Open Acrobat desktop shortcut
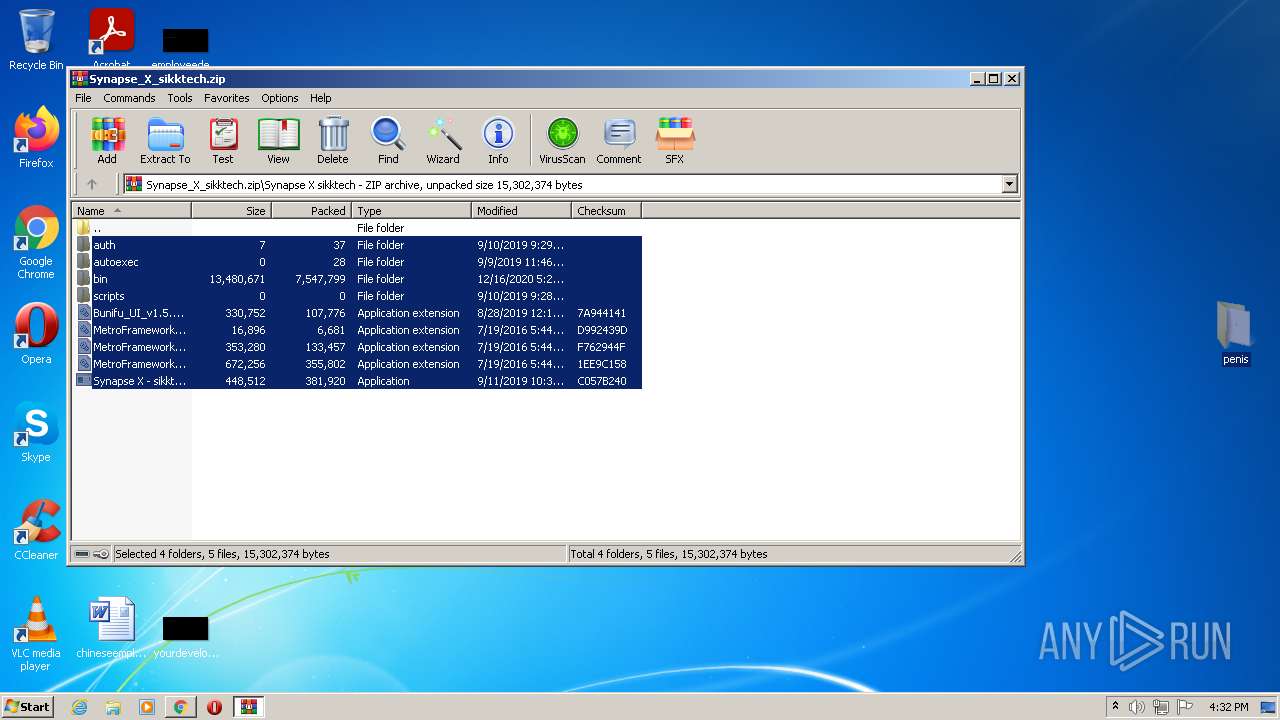Screen dimensions: 1280x720 pos(112,40)
